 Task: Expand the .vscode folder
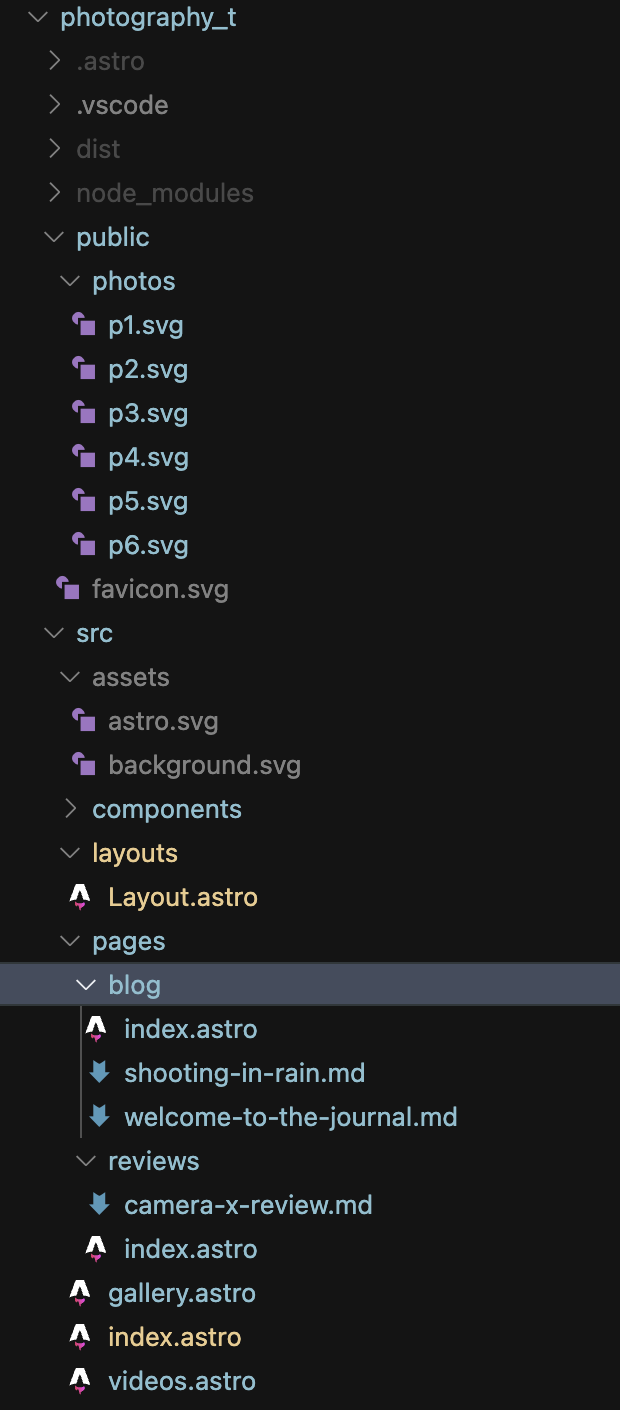coord(55,105)
